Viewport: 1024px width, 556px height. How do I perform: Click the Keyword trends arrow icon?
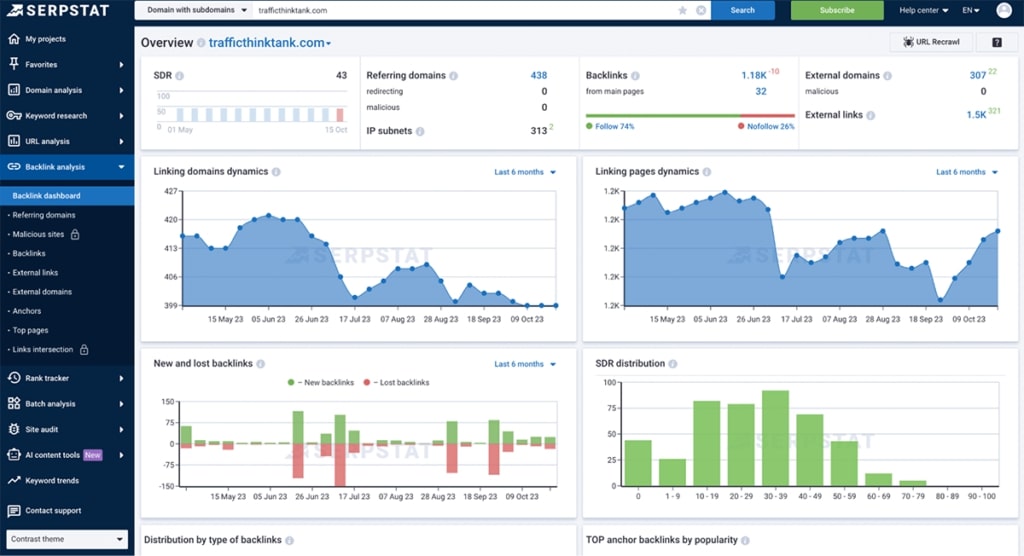(x=14, y=480)
